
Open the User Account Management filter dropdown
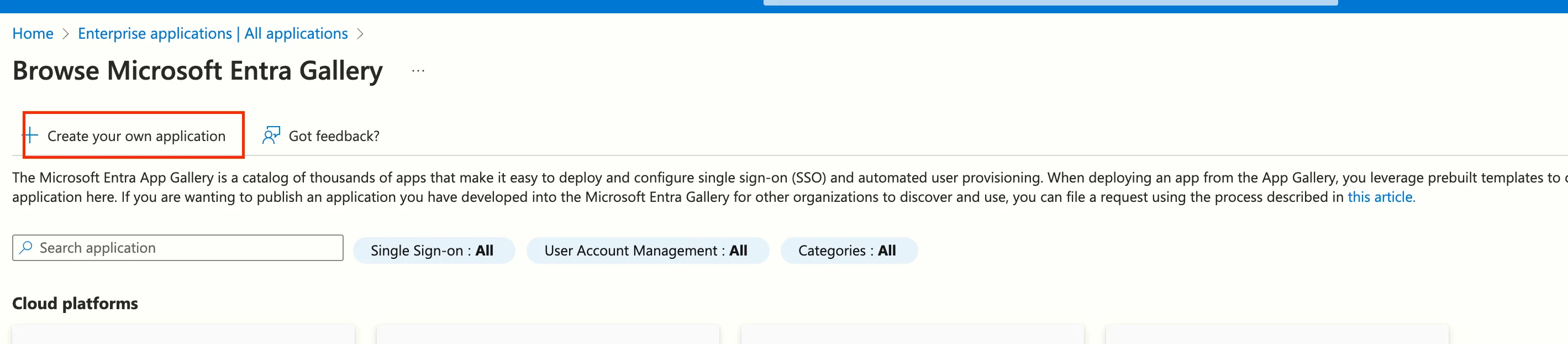[647, 250]
